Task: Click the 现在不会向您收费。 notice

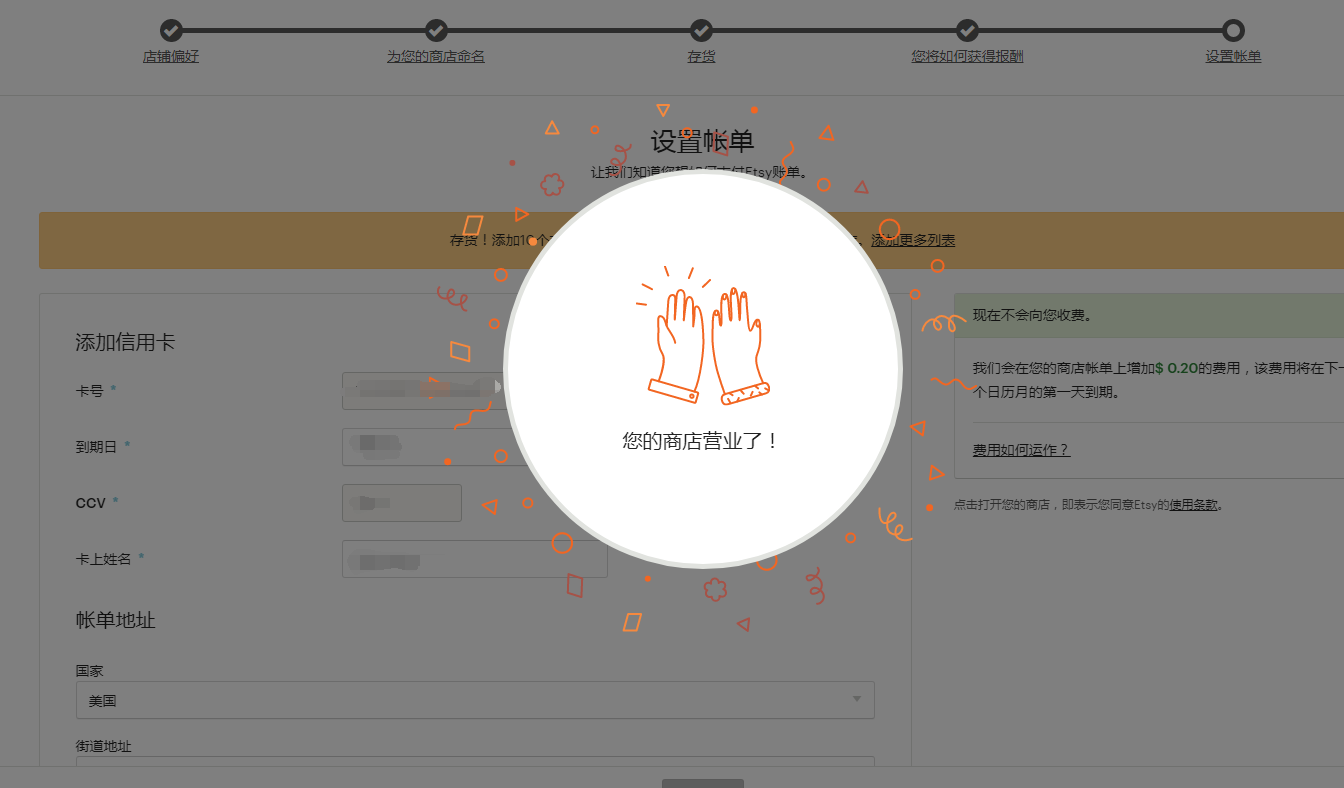Action: coord(1032,316)
